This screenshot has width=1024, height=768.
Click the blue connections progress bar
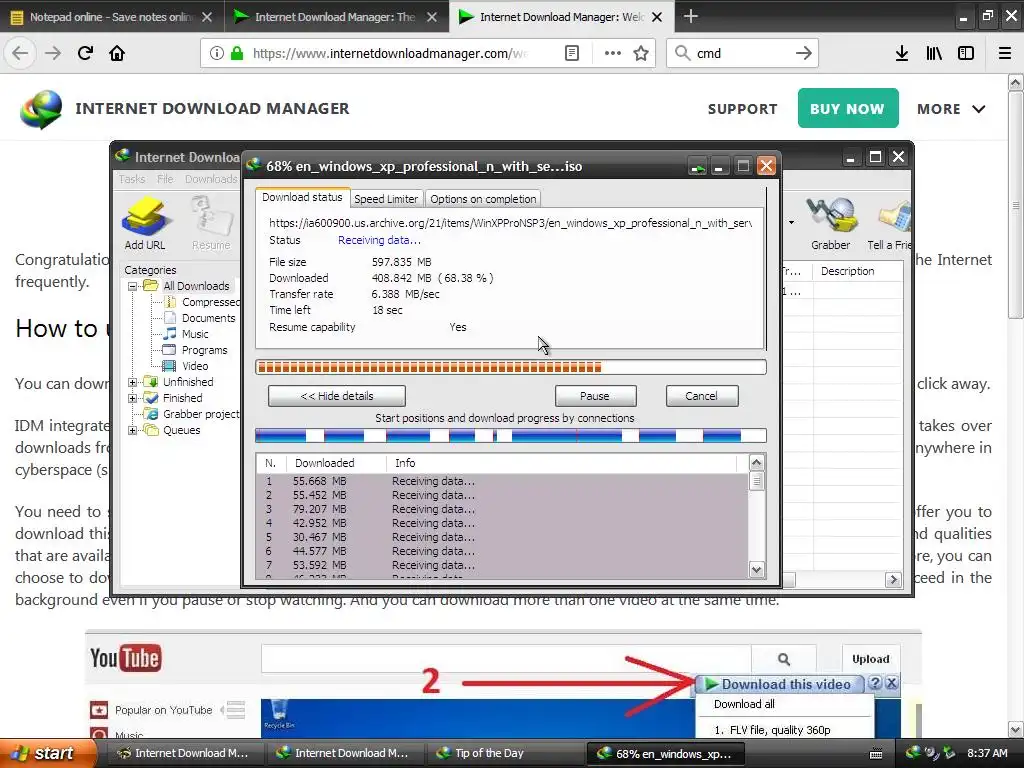(x=511, y=436)
